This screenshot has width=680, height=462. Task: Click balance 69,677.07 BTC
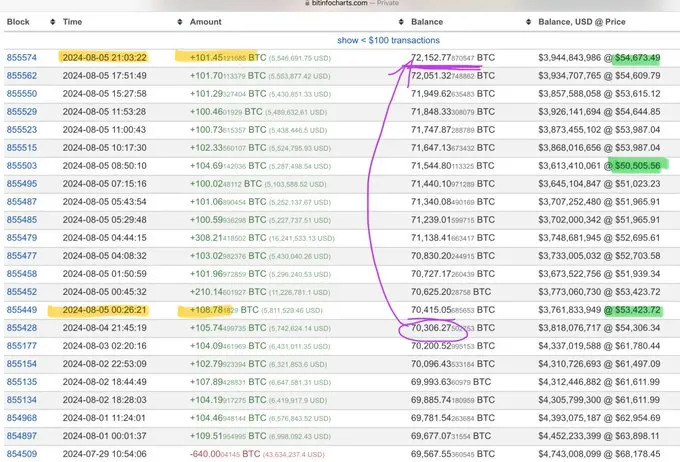[451, 436]
